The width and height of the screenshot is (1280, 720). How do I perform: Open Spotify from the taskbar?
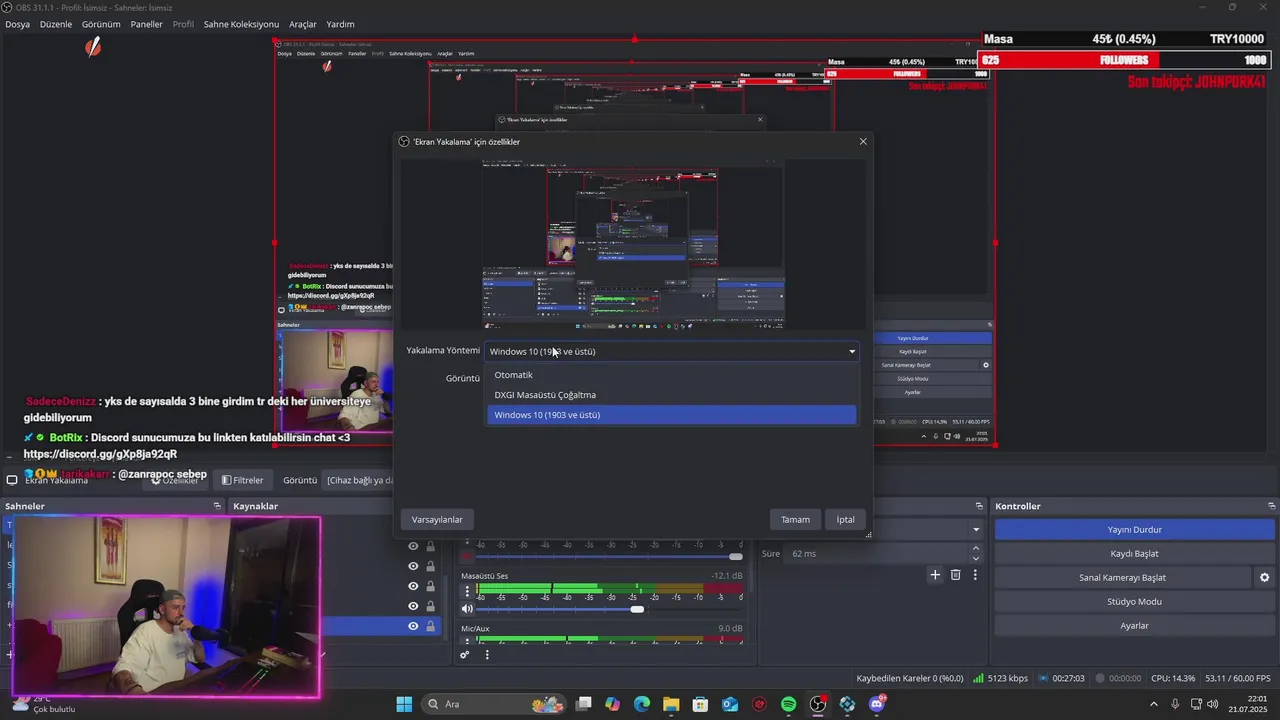(788, 704)
